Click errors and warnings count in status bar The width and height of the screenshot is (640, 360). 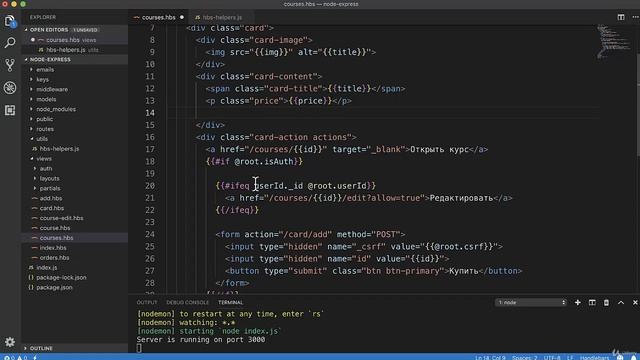(x=15, y=358)
